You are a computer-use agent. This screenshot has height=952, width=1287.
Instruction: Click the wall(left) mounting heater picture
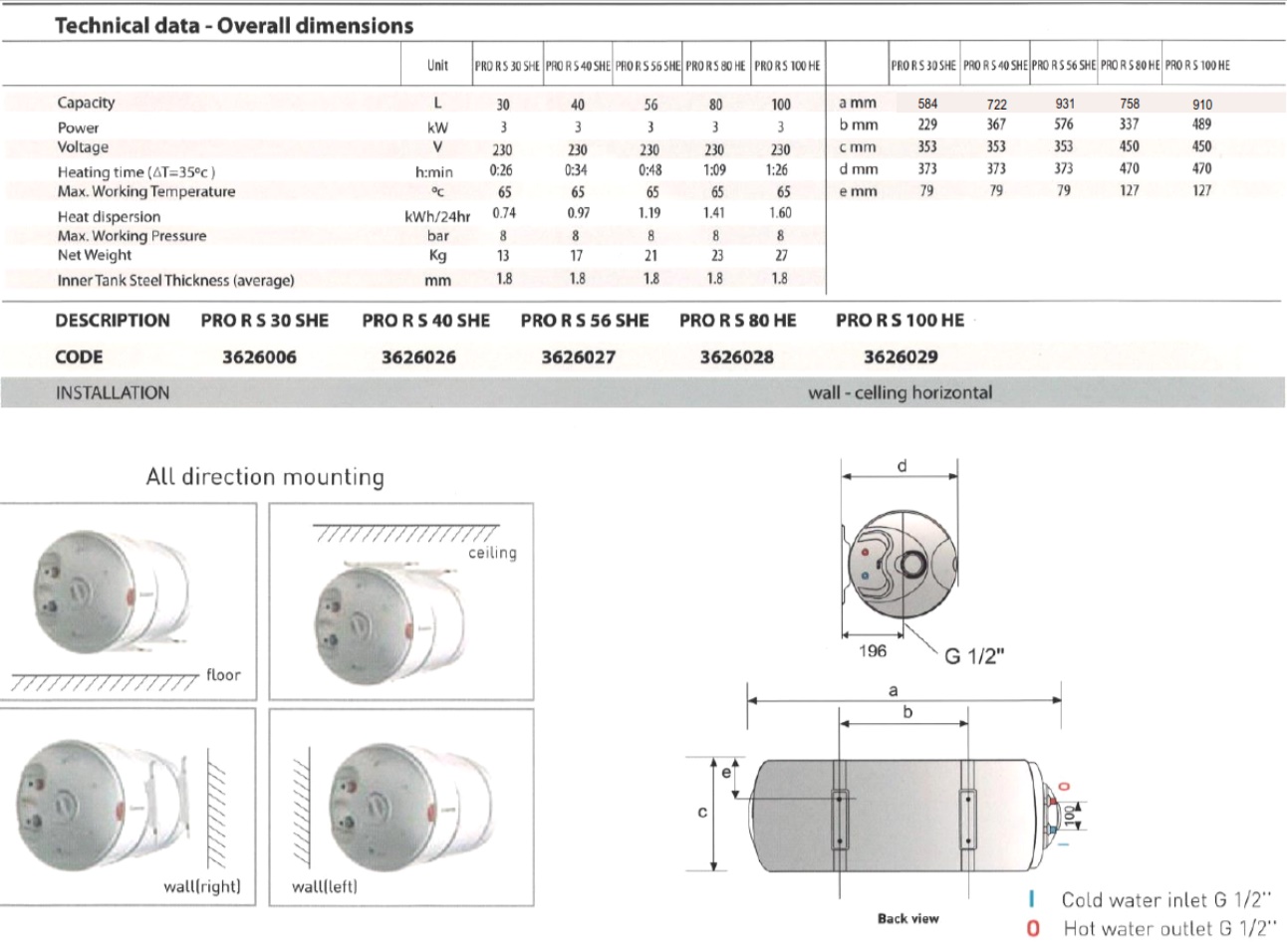408,805
